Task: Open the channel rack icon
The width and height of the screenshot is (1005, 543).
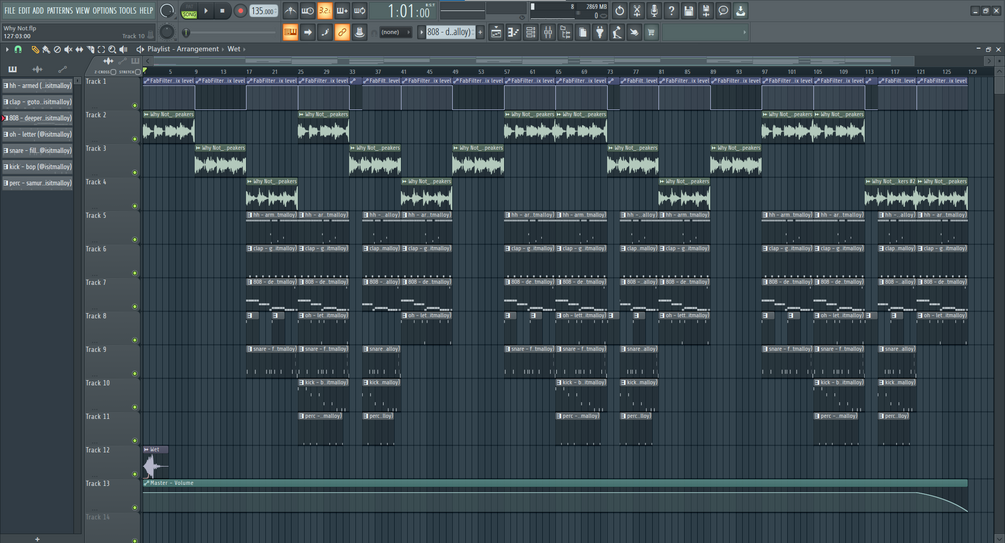Action: coord(531,32)
